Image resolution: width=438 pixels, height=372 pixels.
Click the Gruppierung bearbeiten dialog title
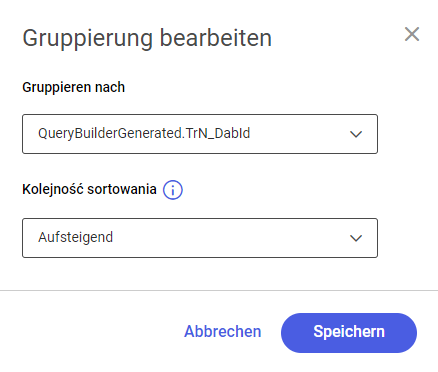tap(147, 38)
